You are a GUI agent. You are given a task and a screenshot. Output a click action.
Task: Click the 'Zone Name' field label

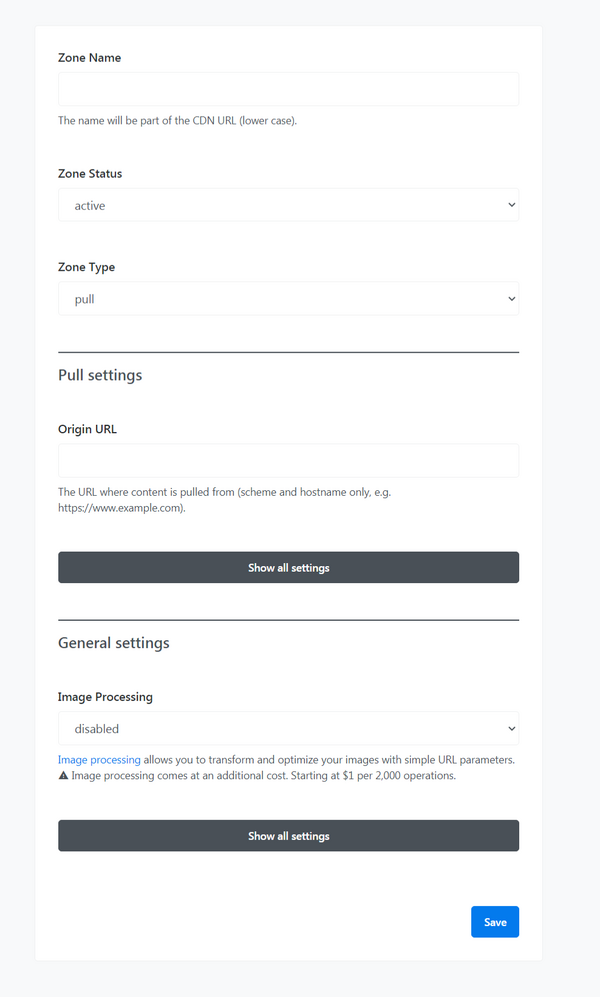tap(90, 58)
